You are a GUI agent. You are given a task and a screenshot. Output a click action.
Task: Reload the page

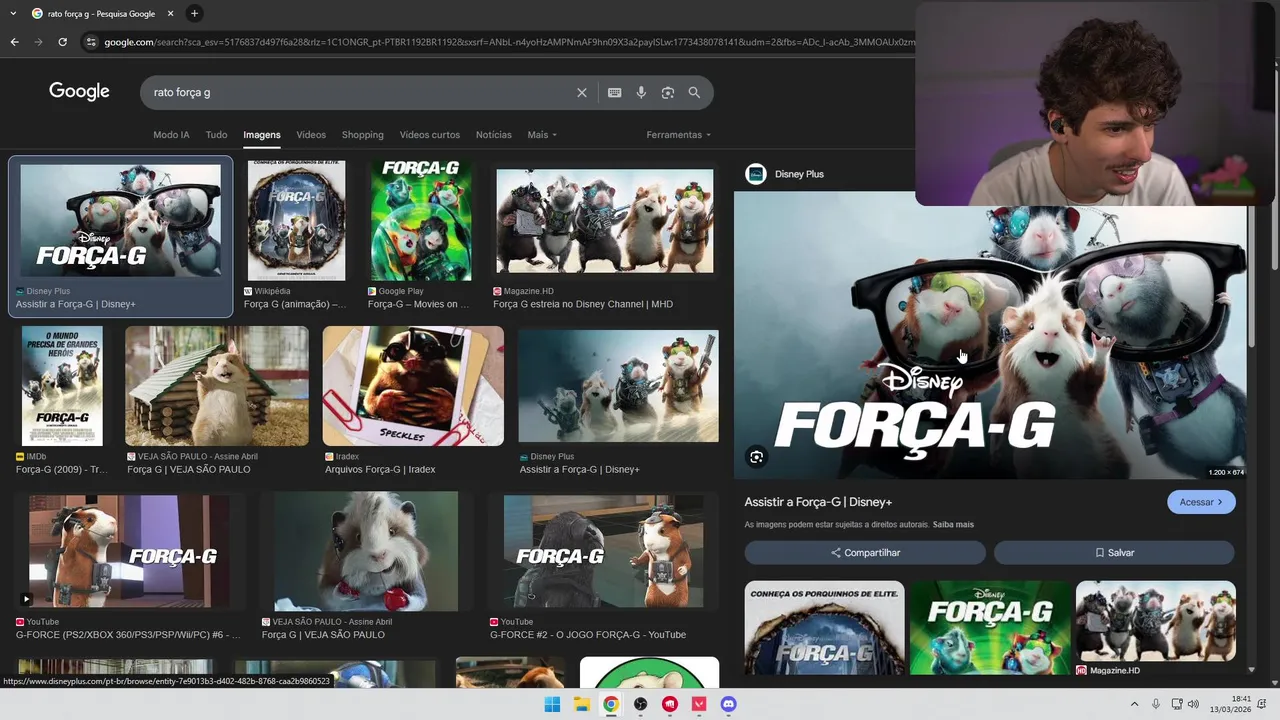pyautogui.click(x=62, y=42)
